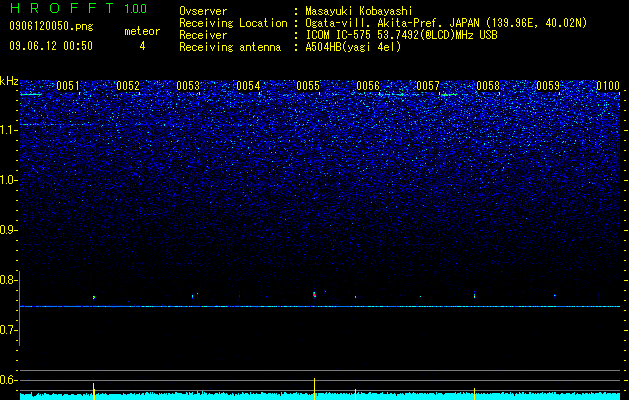Click the bright meteor echo near 0055
The height and width of the screenshot is (400, 629).
click(314, 294)
